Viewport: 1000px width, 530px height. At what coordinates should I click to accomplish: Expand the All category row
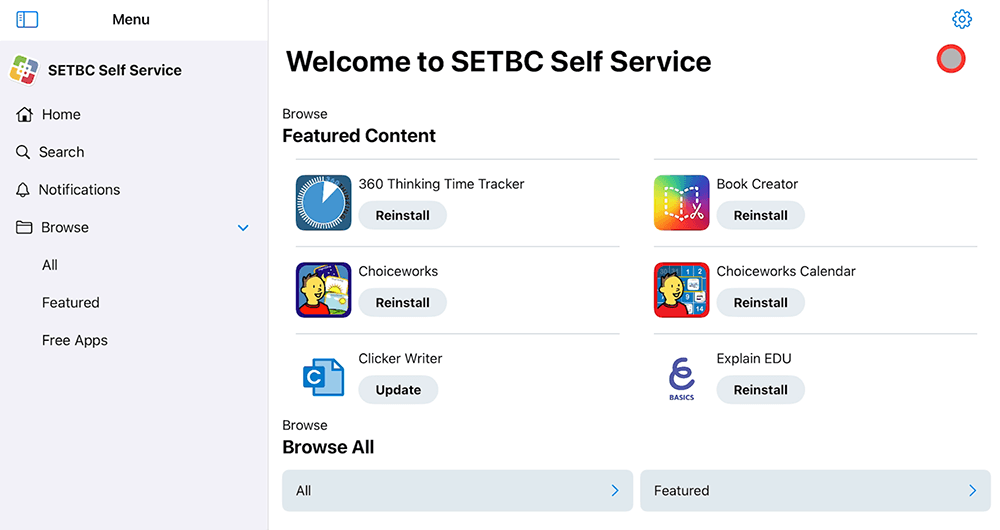click(457, 491)
